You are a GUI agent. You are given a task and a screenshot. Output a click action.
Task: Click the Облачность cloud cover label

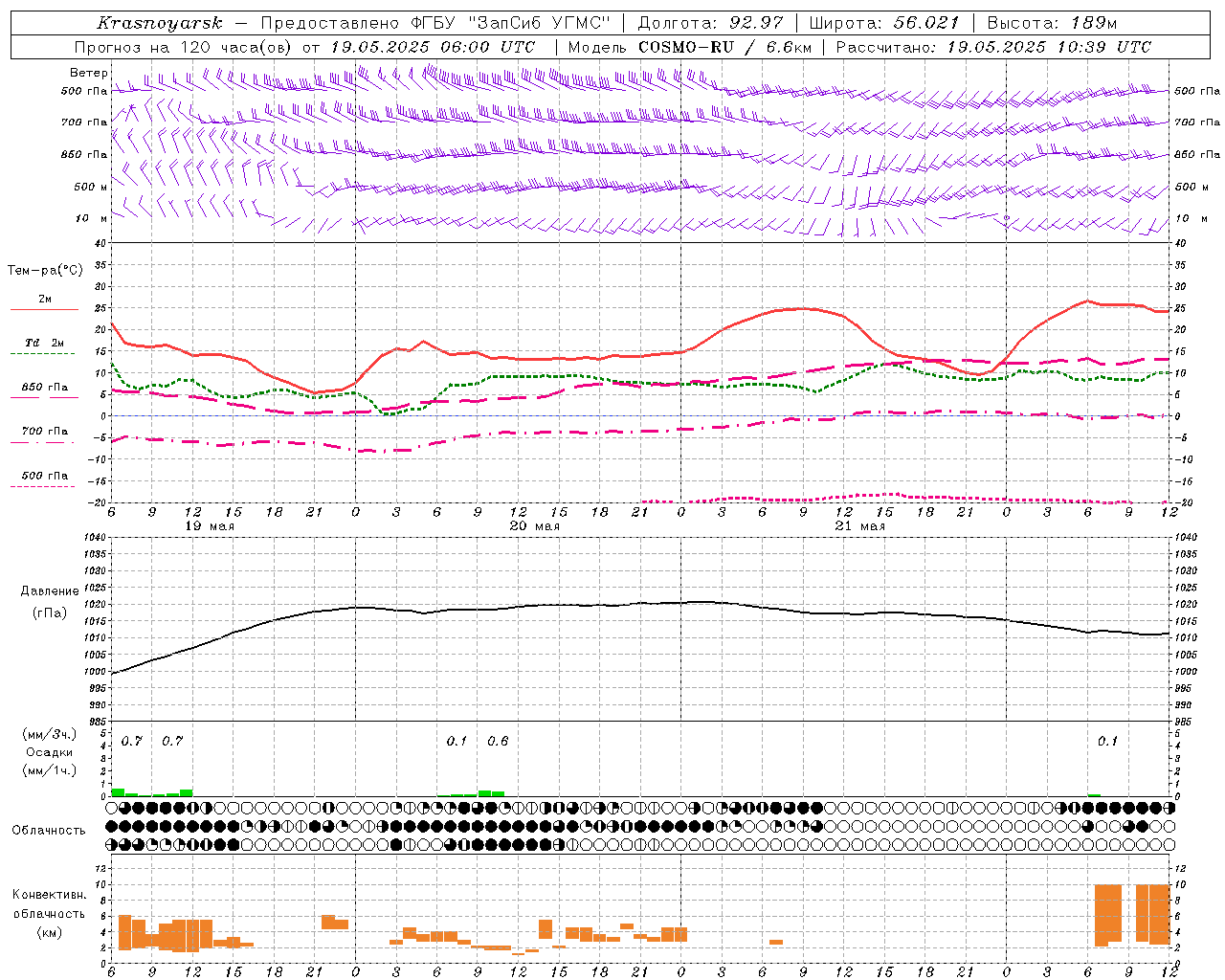(49, 830)
